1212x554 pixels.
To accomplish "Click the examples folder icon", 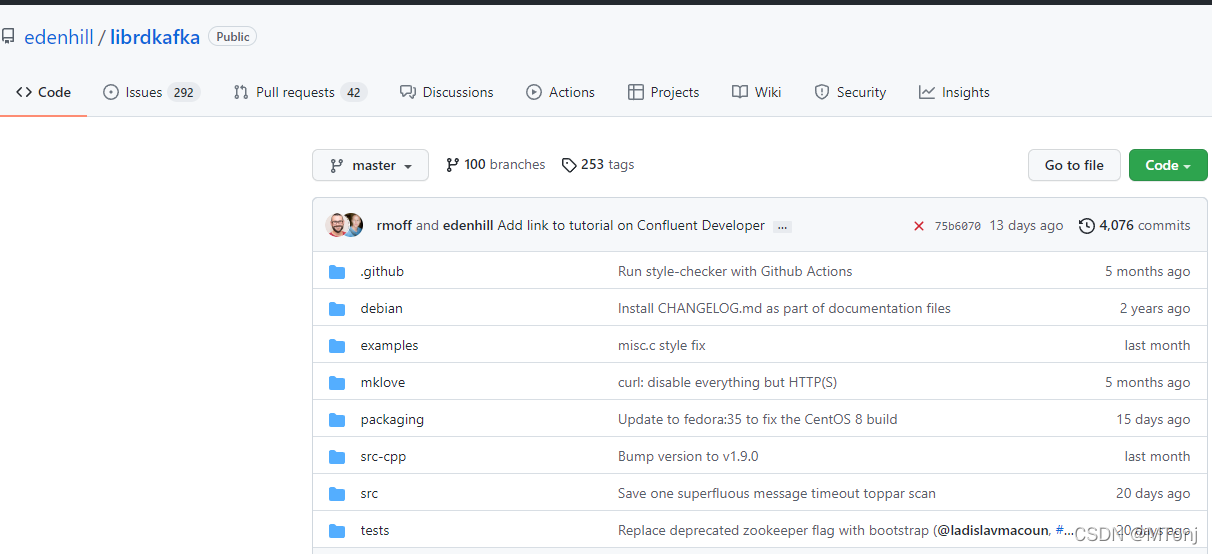I will point(337,346).
